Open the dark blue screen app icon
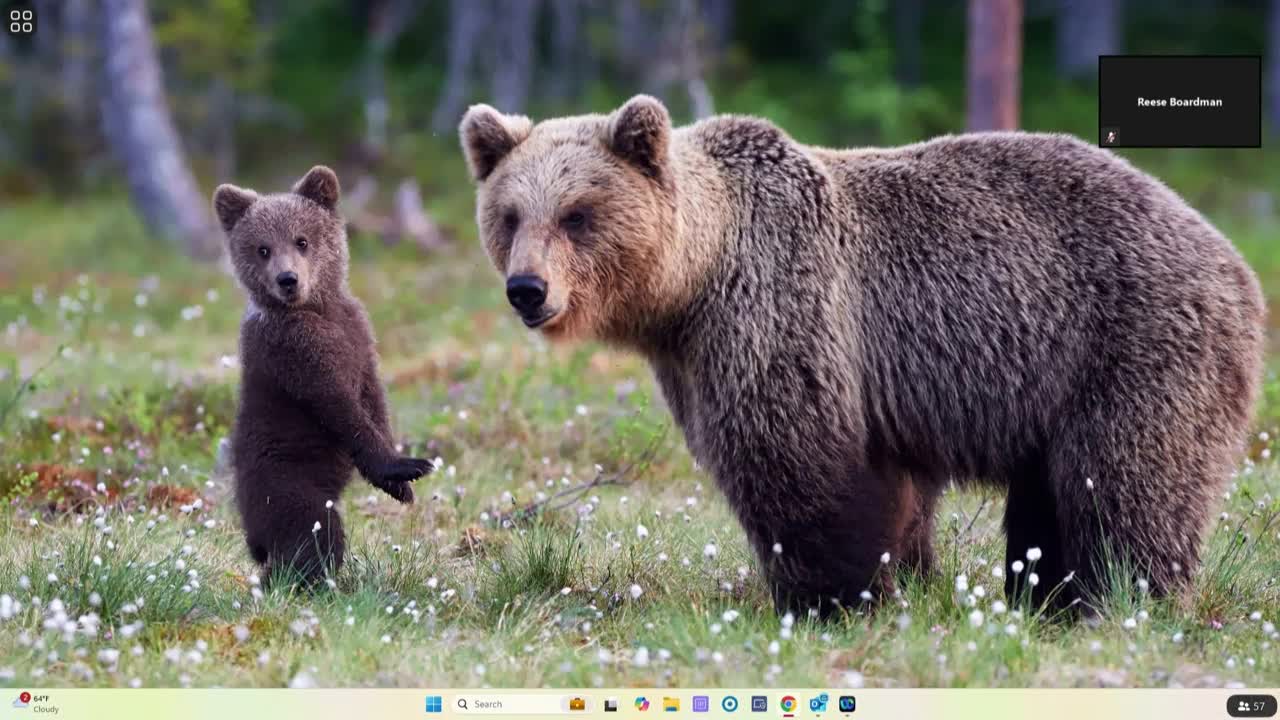This screenshot has width=1280, height=720. pos(759,704)
